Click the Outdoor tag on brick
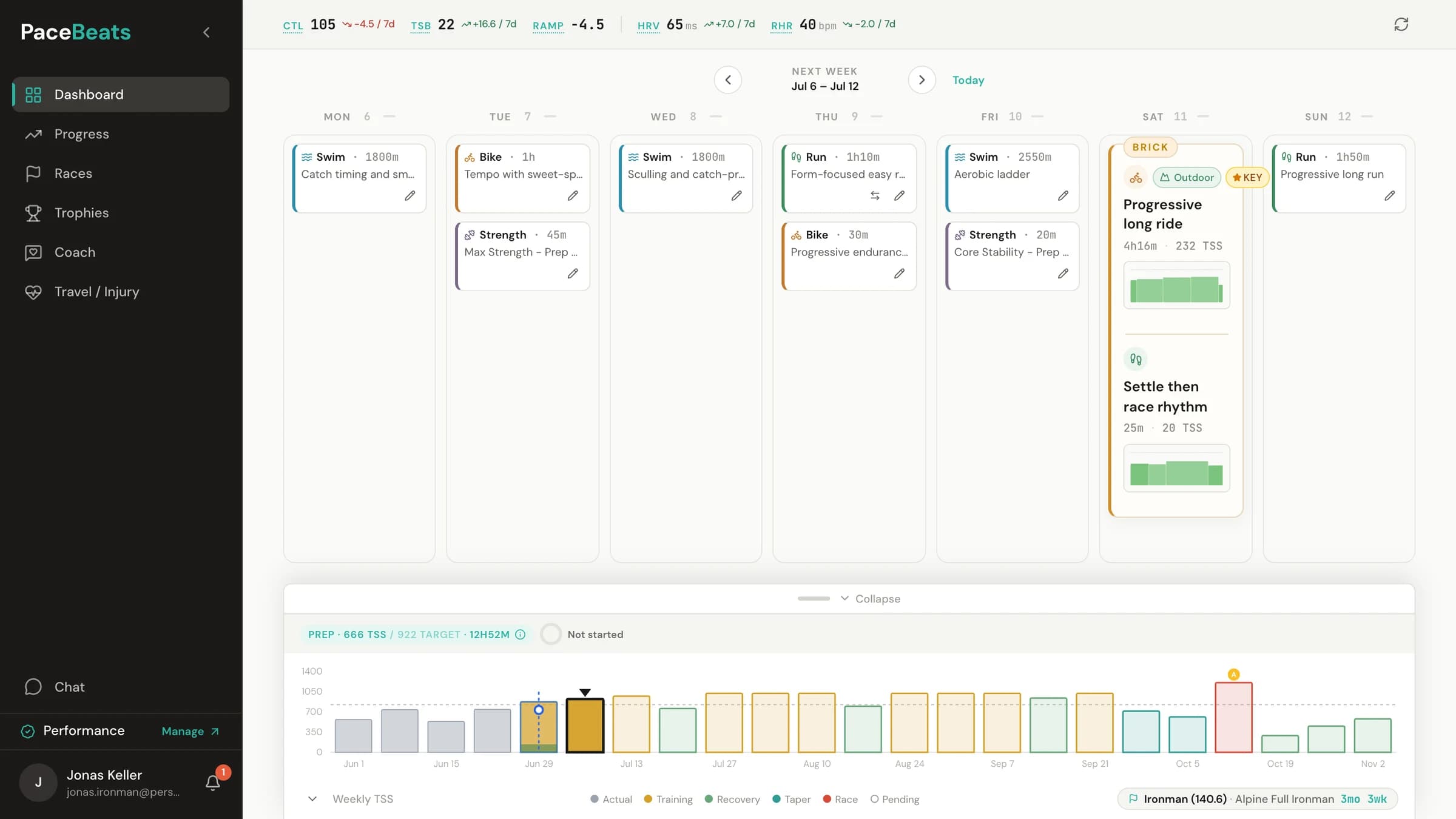Screen dimensions: 1456x819 [x=1187, y=177]
